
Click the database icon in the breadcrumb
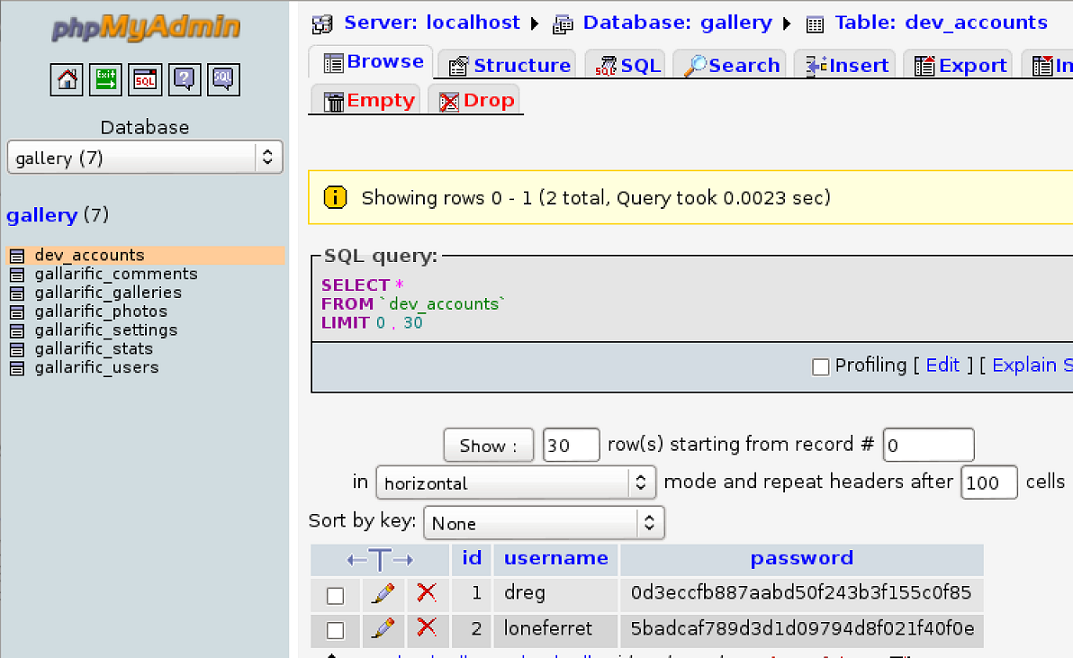[563, 24]
